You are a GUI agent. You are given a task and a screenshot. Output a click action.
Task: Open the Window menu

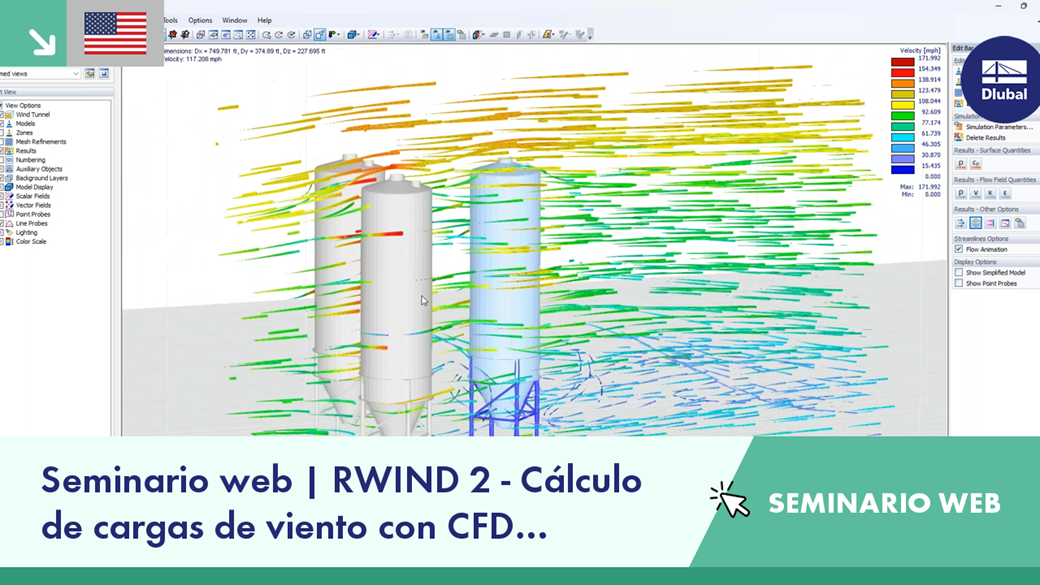coord(234,21)
